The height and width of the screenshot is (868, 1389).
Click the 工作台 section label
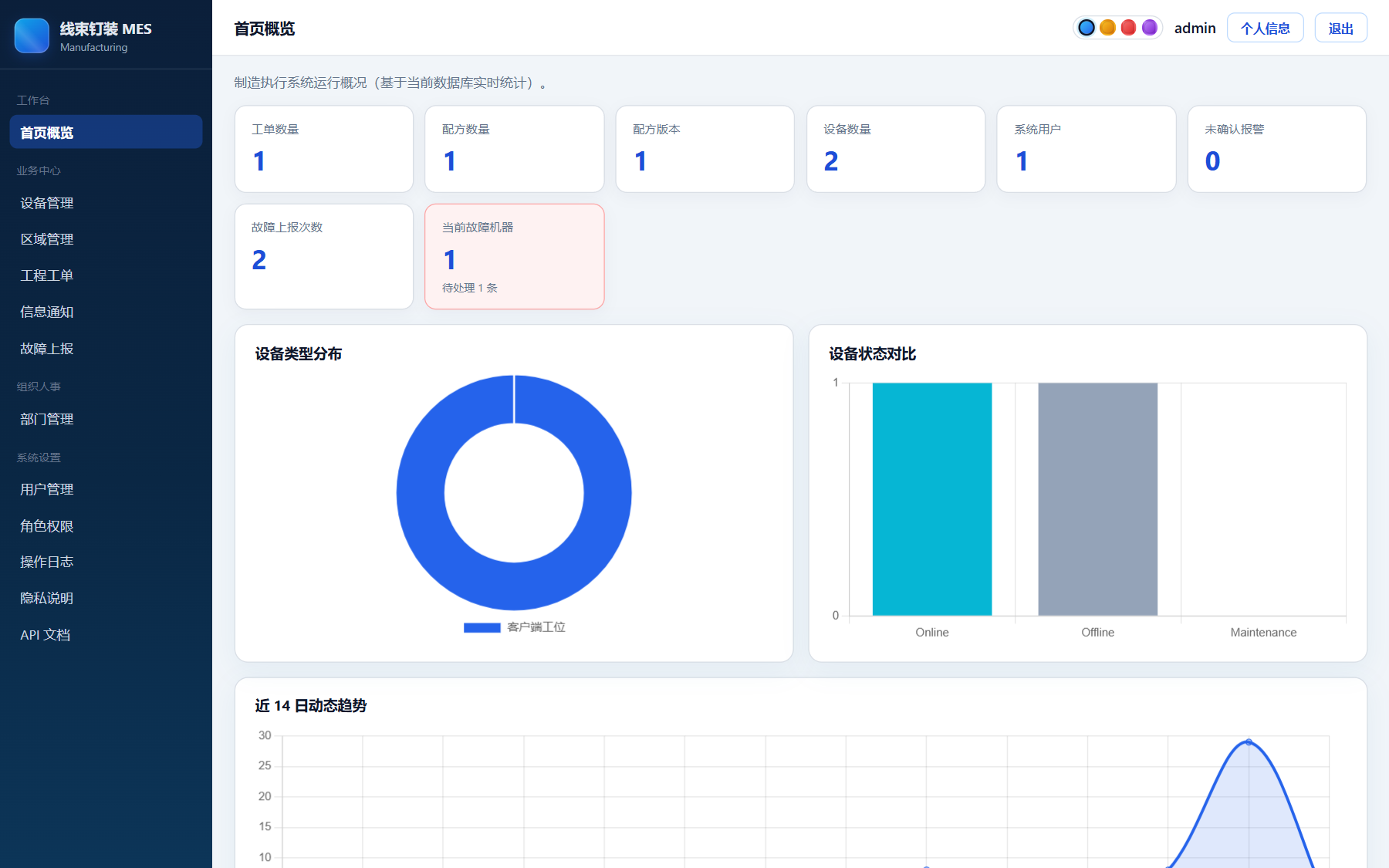pos(33,100)
